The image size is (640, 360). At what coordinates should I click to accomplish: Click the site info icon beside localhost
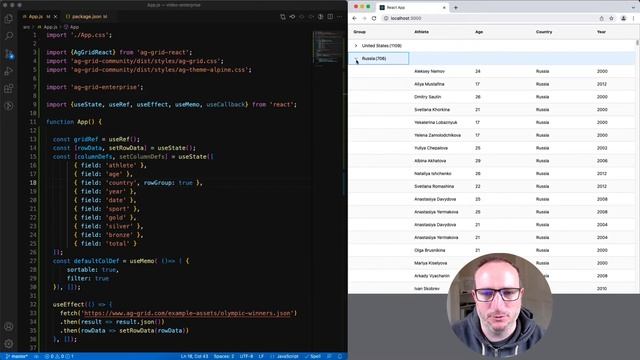click(x=386, y=18)
